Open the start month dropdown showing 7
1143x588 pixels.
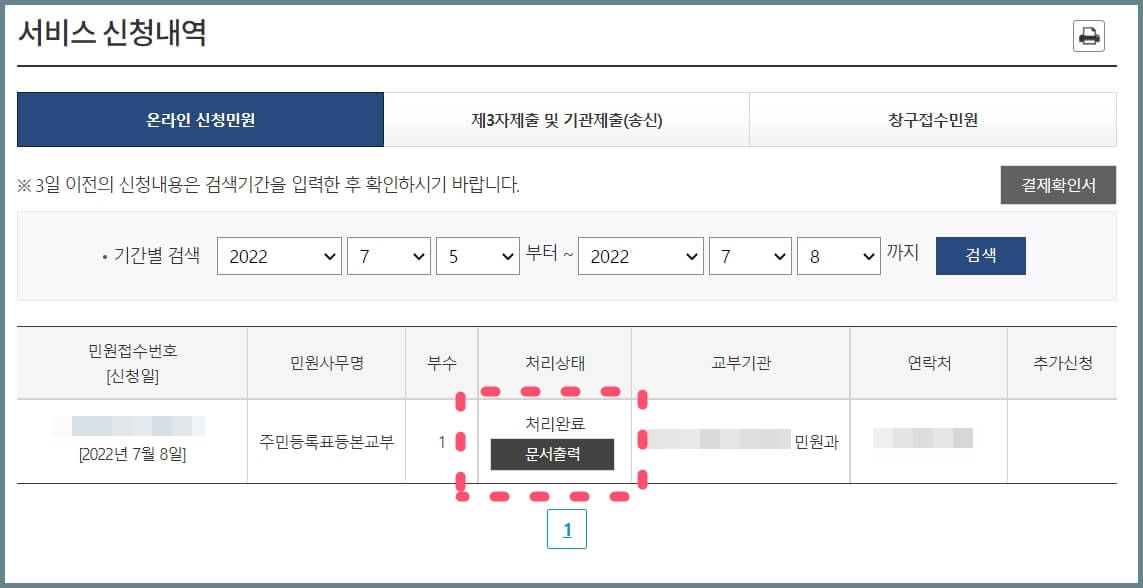pyautogui.click(x=391, y=255)
